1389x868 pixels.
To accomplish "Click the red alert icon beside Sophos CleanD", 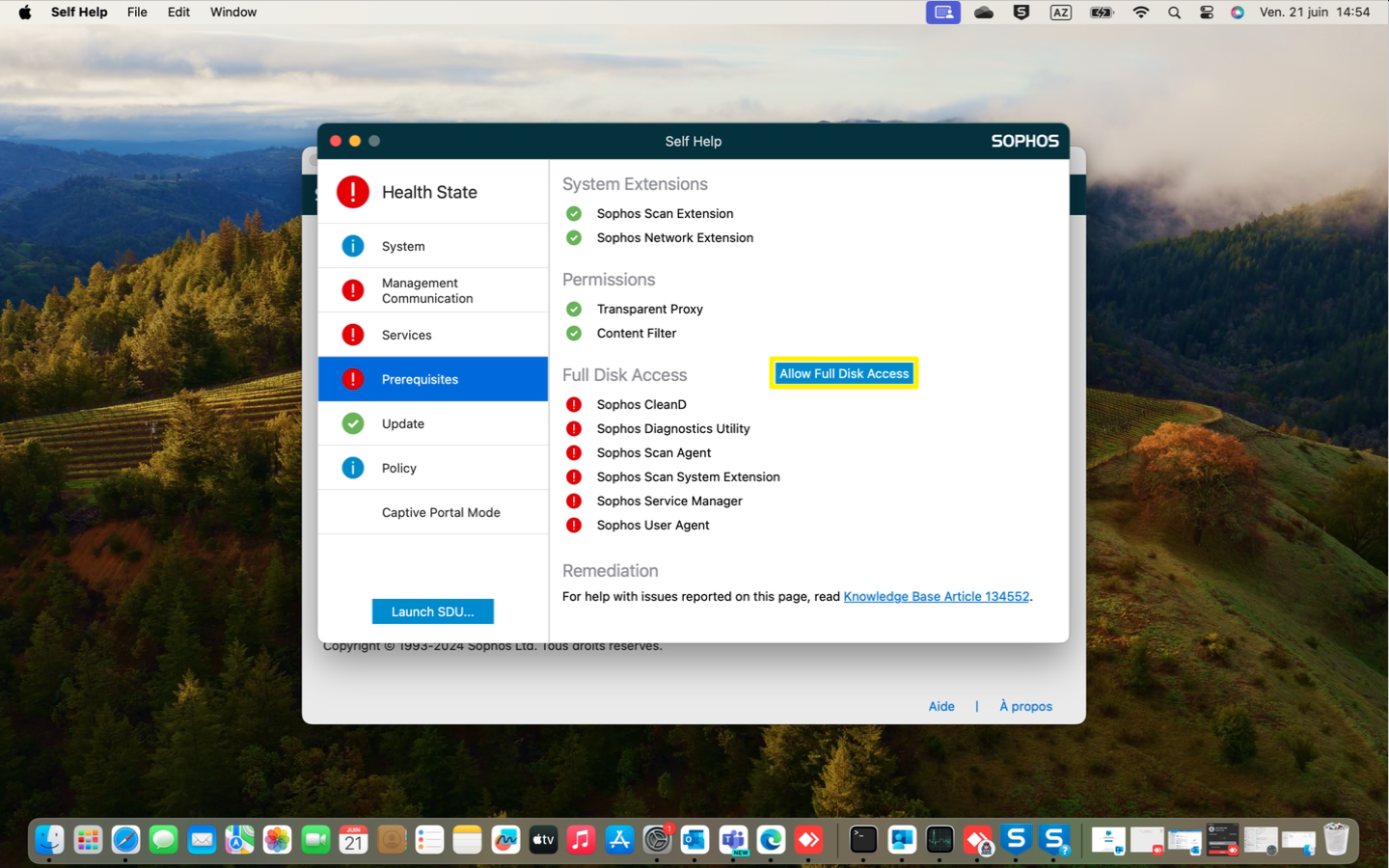I will [x=574, y=404].
